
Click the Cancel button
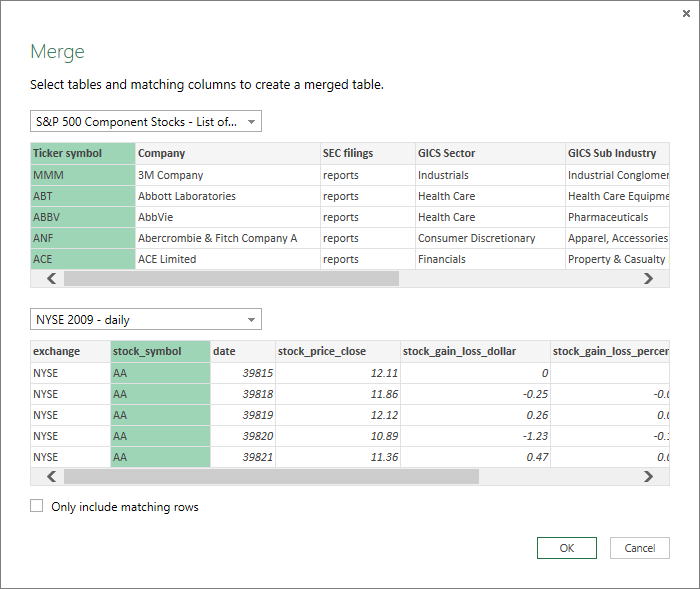click(x=639, y=548)
